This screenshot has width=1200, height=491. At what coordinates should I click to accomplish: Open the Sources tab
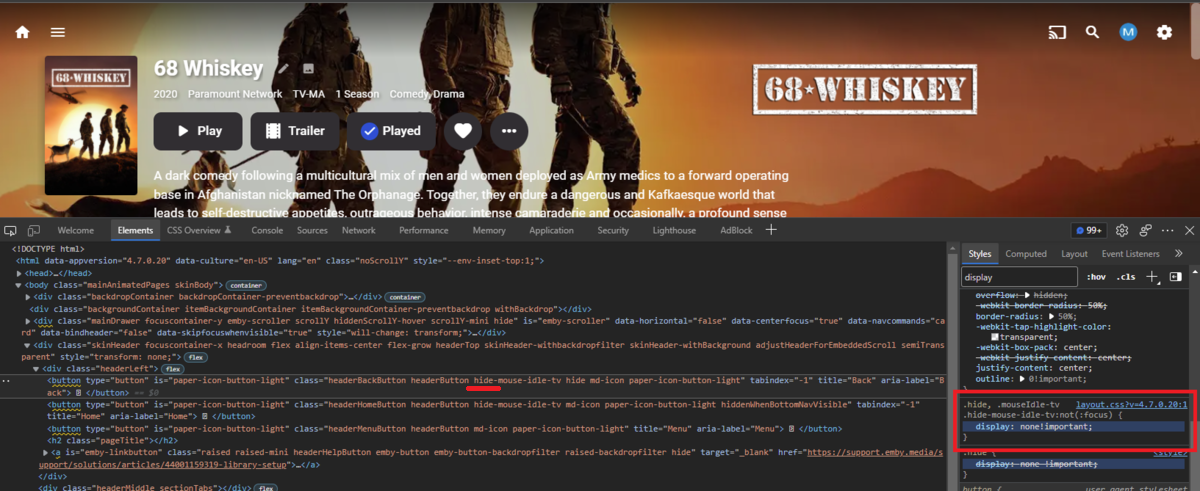(x=312, y=230)
